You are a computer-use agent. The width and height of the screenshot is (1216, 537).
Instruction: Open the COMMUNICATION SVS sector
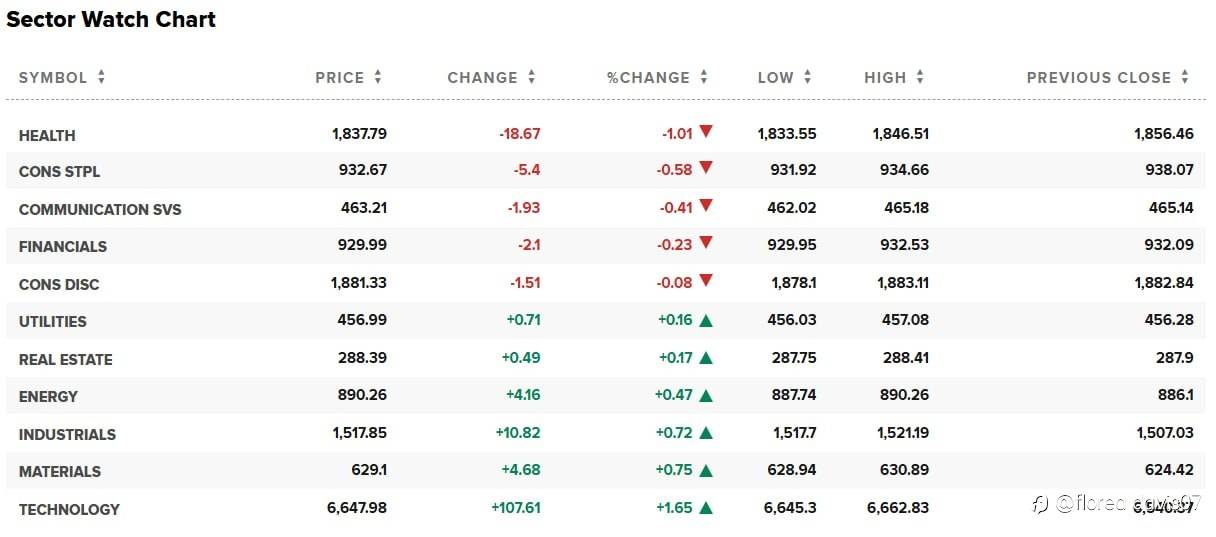point(100,210)
